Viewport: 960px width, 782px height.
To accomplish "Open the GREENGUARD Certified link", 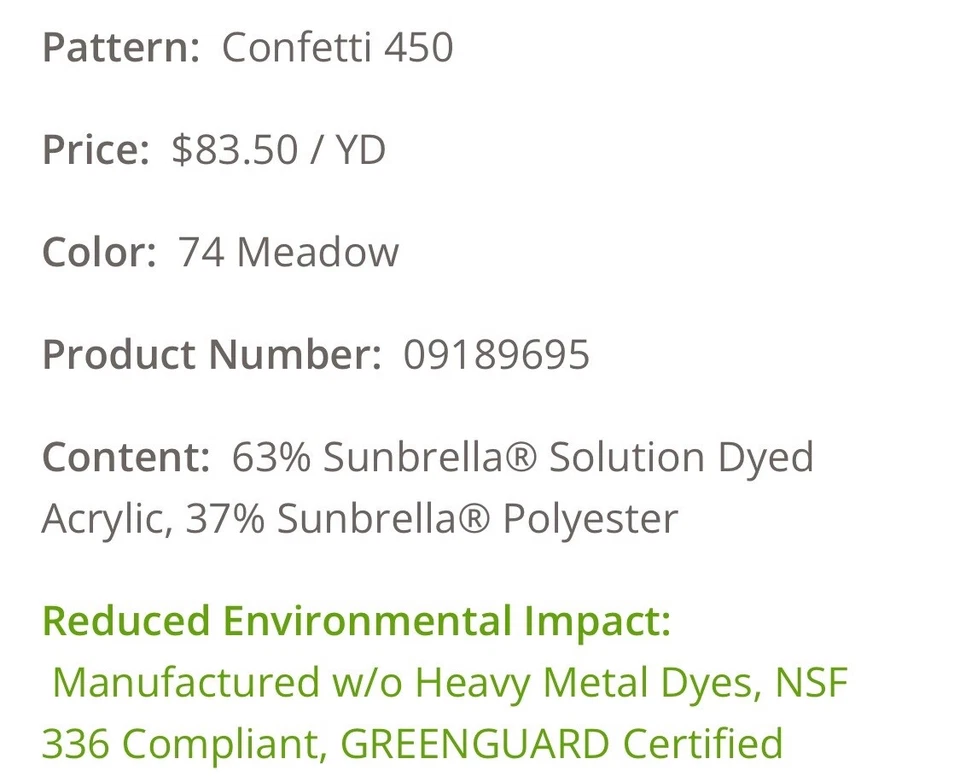I will 562,745.
